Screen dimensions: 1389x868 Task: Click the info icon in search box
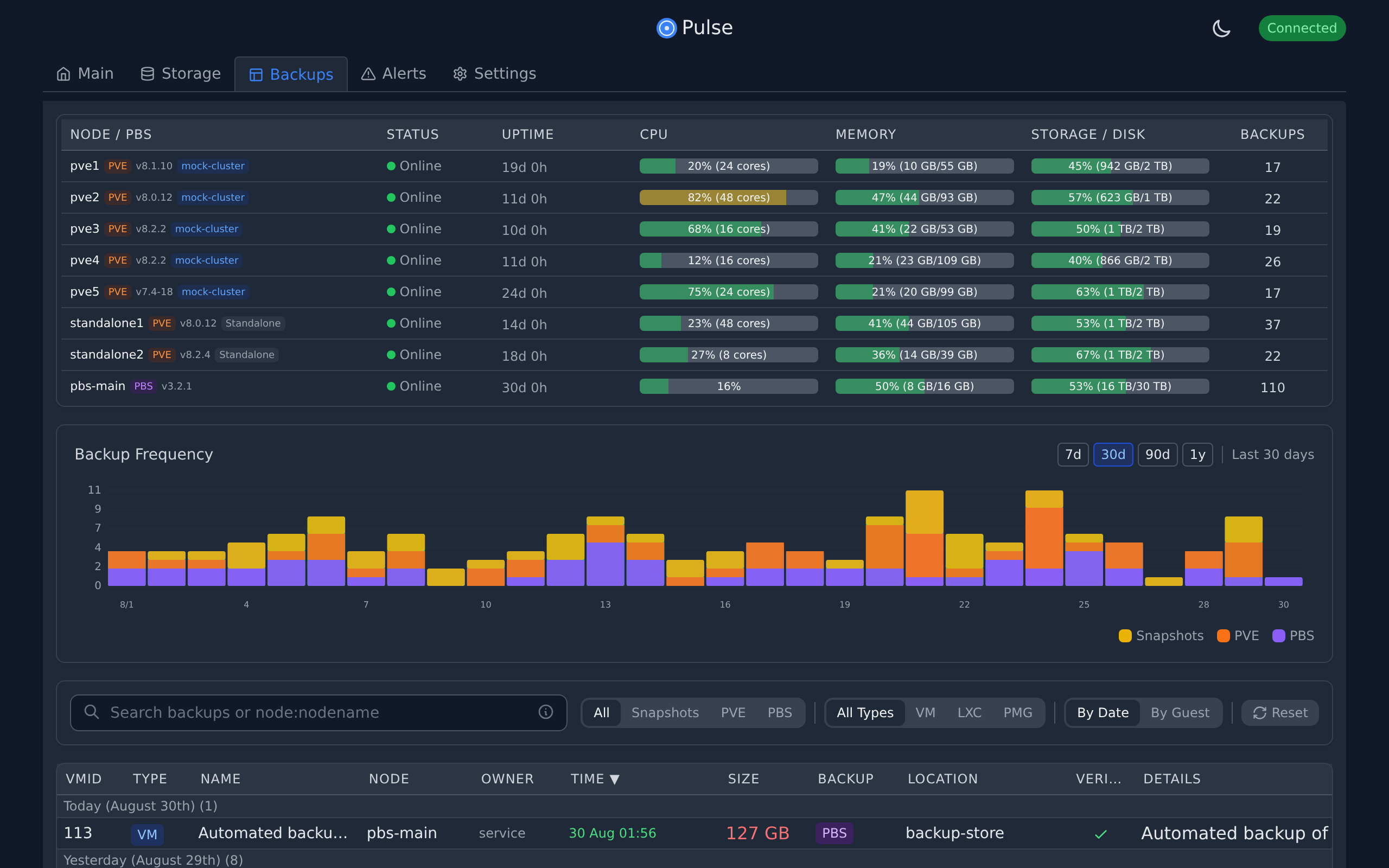tap(545, 712)
